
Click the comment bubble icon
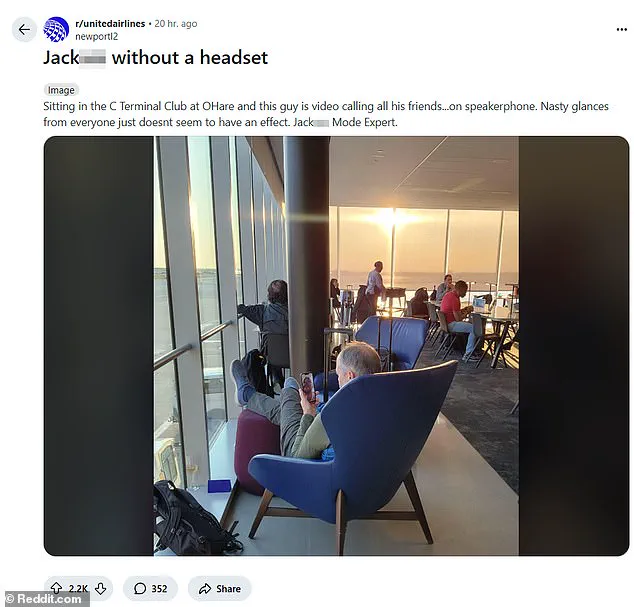pyautogui.click(x=139, y=588)
